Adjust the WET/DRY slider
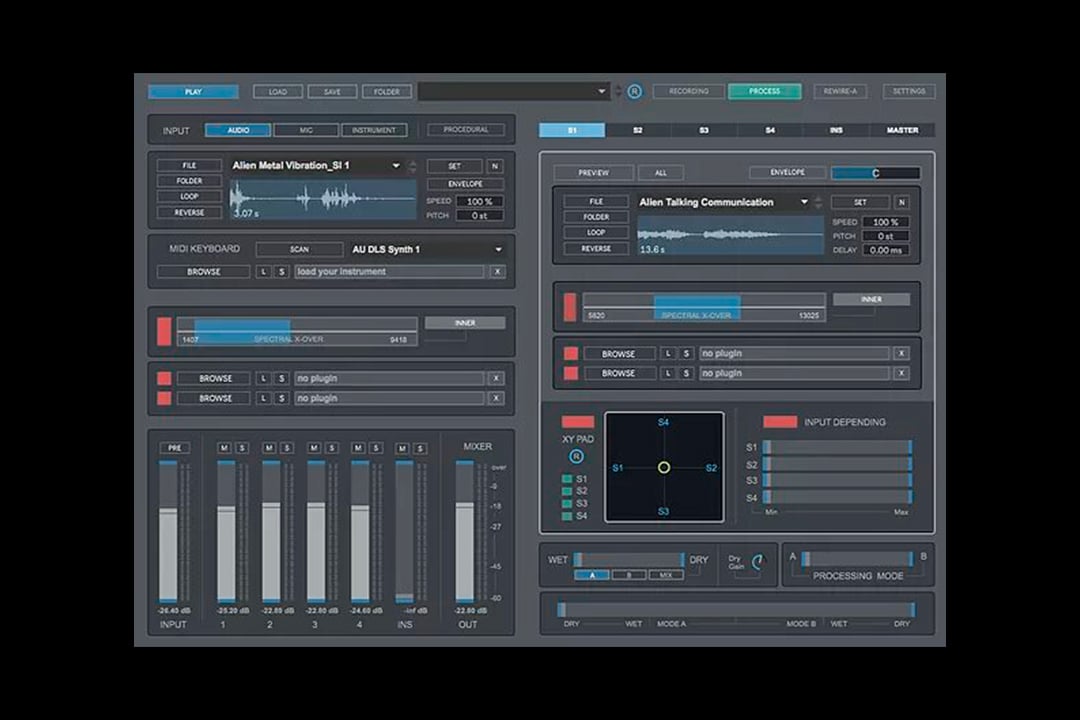This screenshot has width=1080, height=720. (630, 559)
